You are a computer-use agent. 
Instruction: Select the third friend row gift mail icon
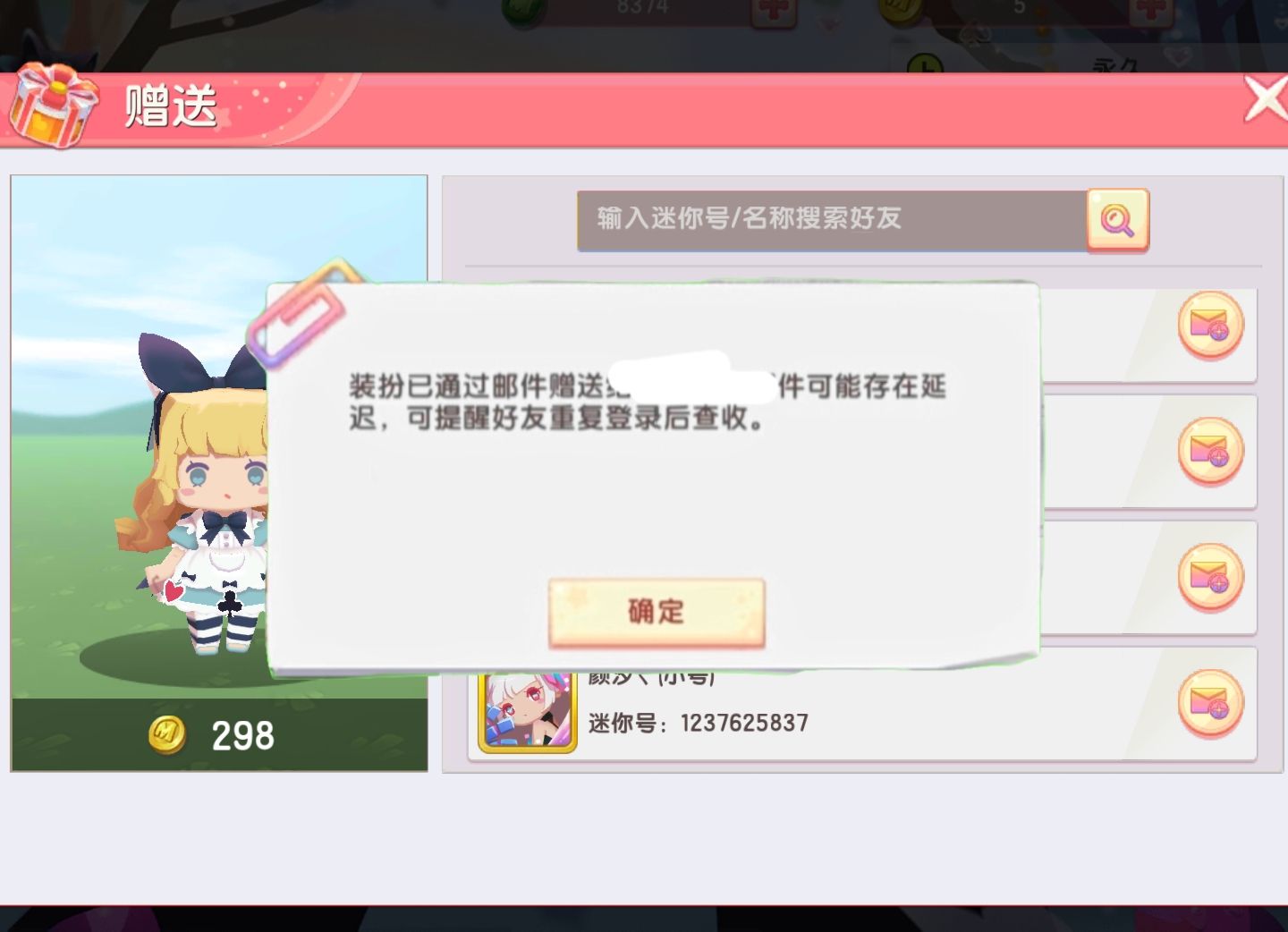(x=1210, y=577)
